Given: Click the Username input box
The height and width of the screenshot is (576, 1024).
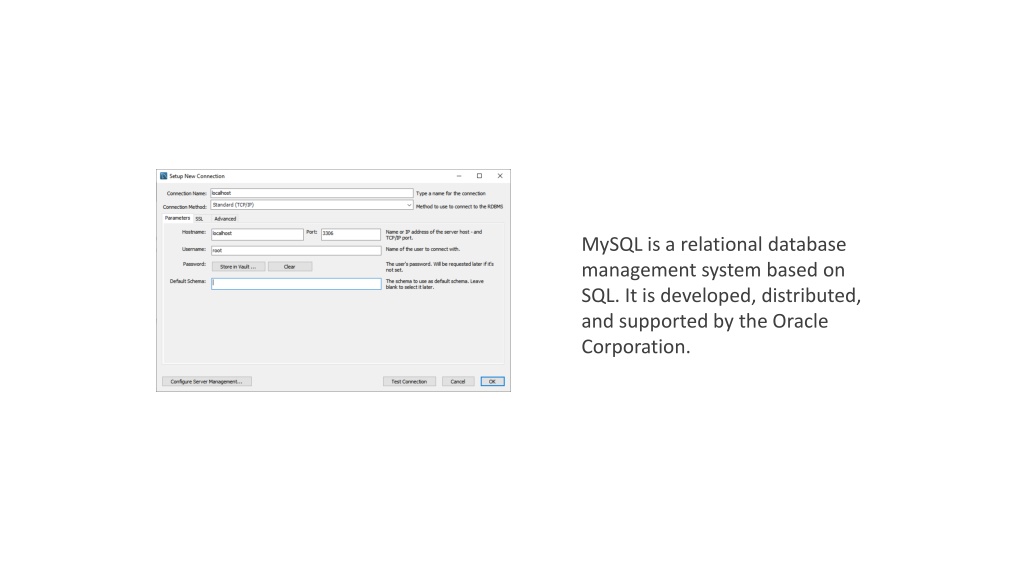Looking at the screenshot, I should tap(296, 250).
